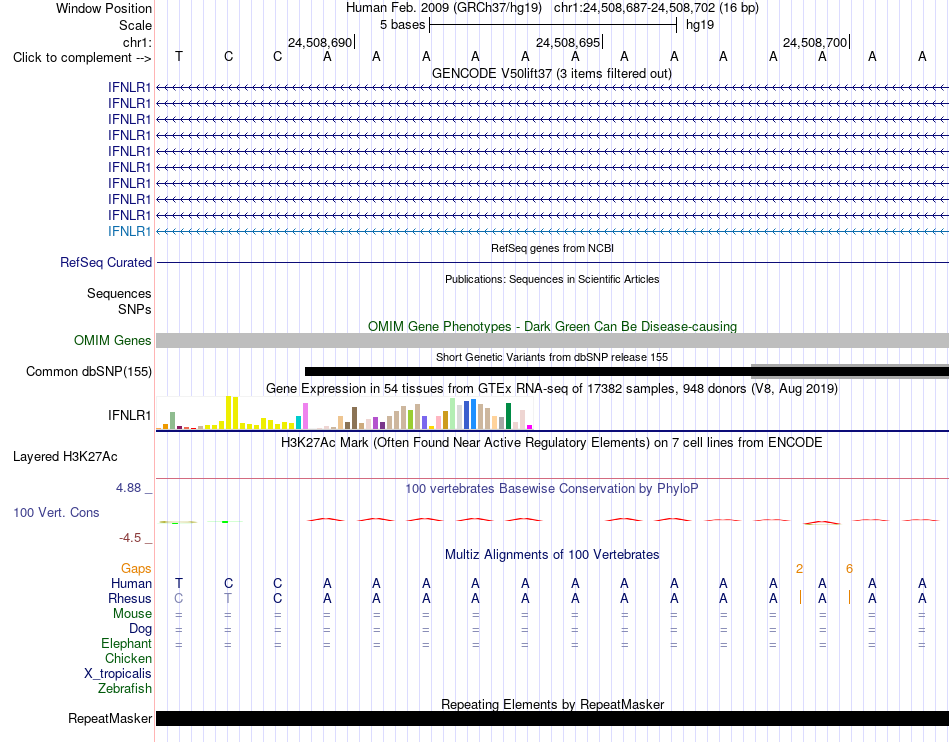Click the dark green bar in GTEx chart
The height and width of the screenshot is (742, 950).
(x=508, y=416)
